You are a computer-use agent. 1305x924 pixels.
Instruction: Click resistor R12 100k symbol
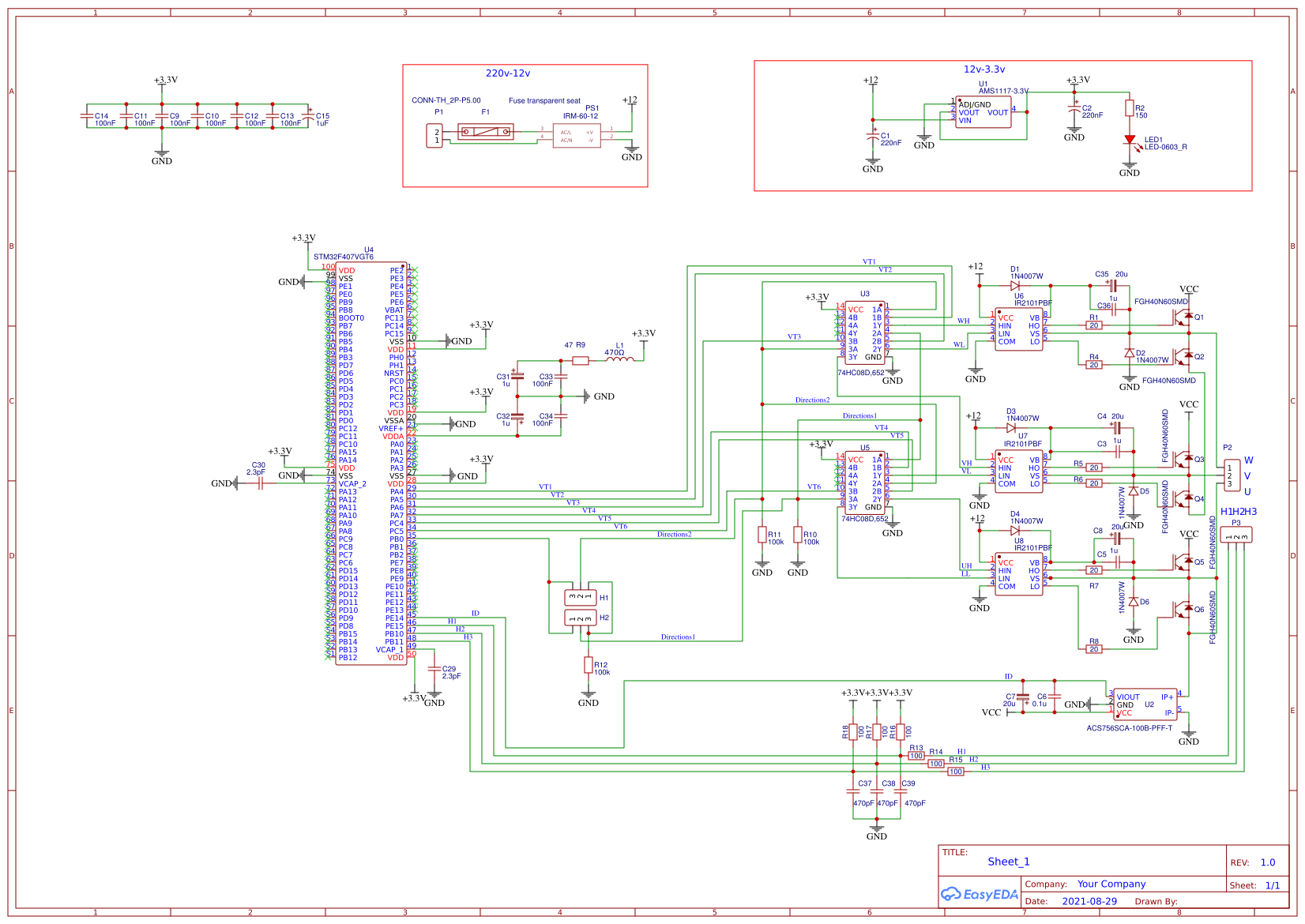click(589, 666)
